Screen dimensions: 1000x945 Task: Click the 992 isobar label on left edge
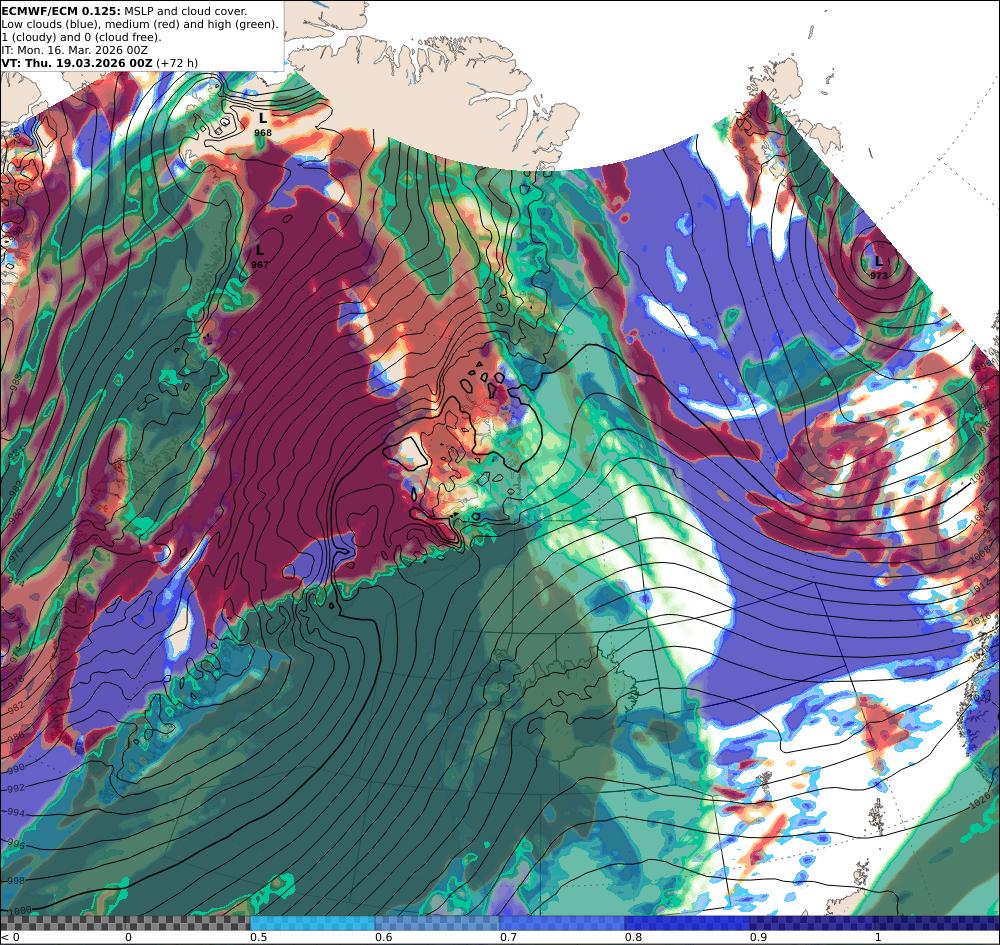pos(15,789)
